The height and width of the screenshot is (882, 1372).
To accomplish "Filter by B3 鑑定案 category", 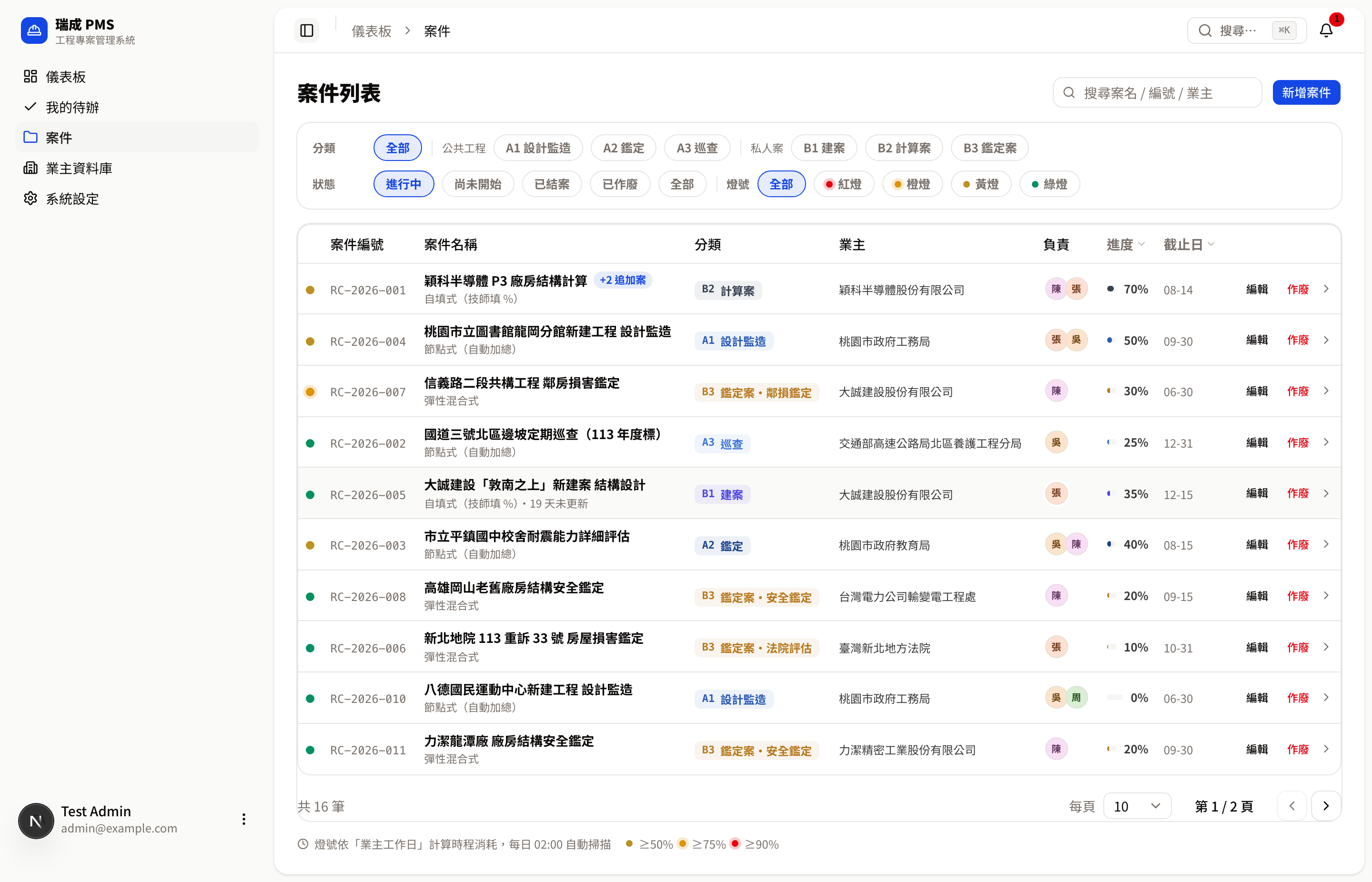I will coord(989,148).
